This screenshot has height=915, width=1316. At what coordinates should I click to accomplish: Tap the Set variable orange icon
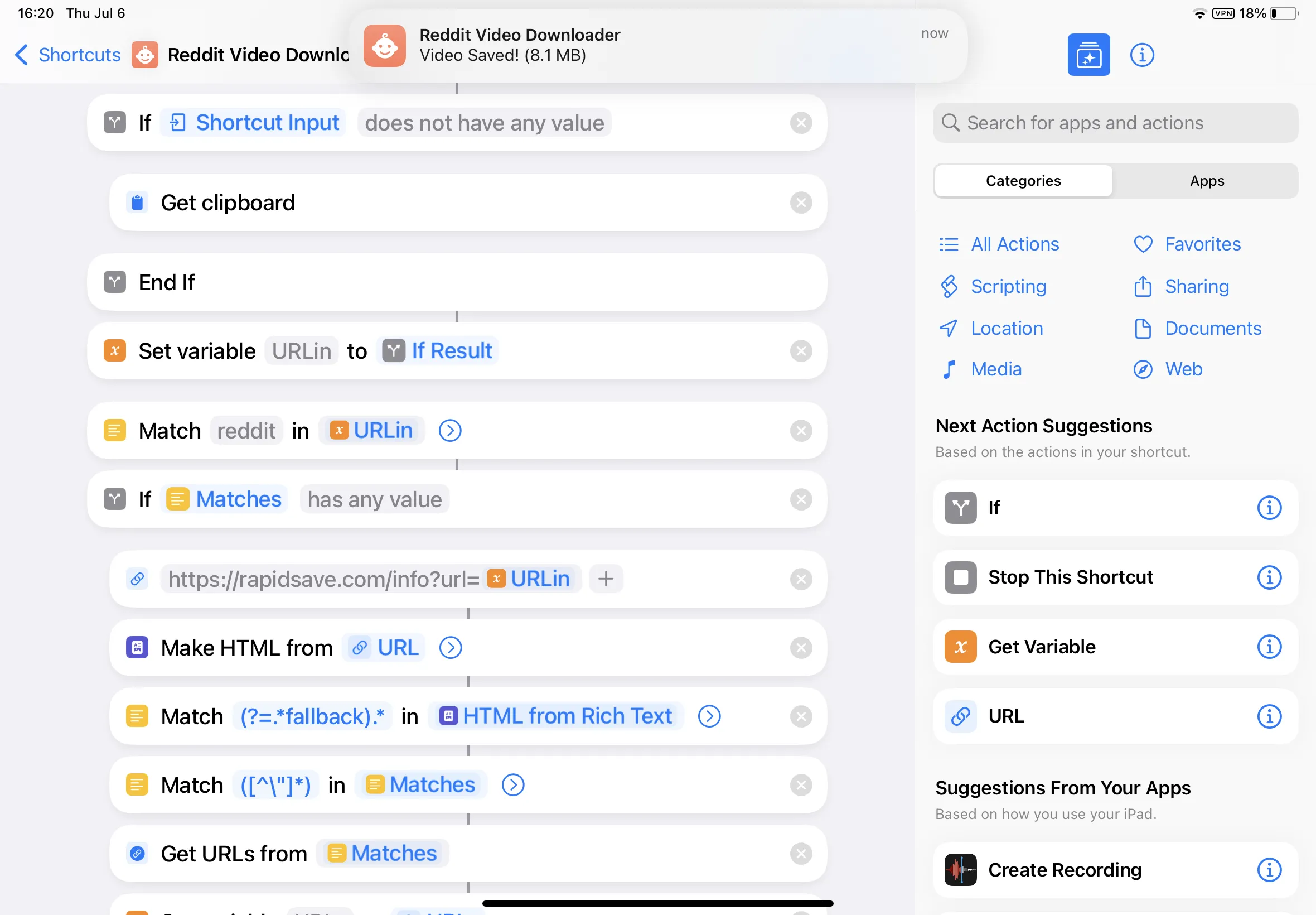(114, 351)
